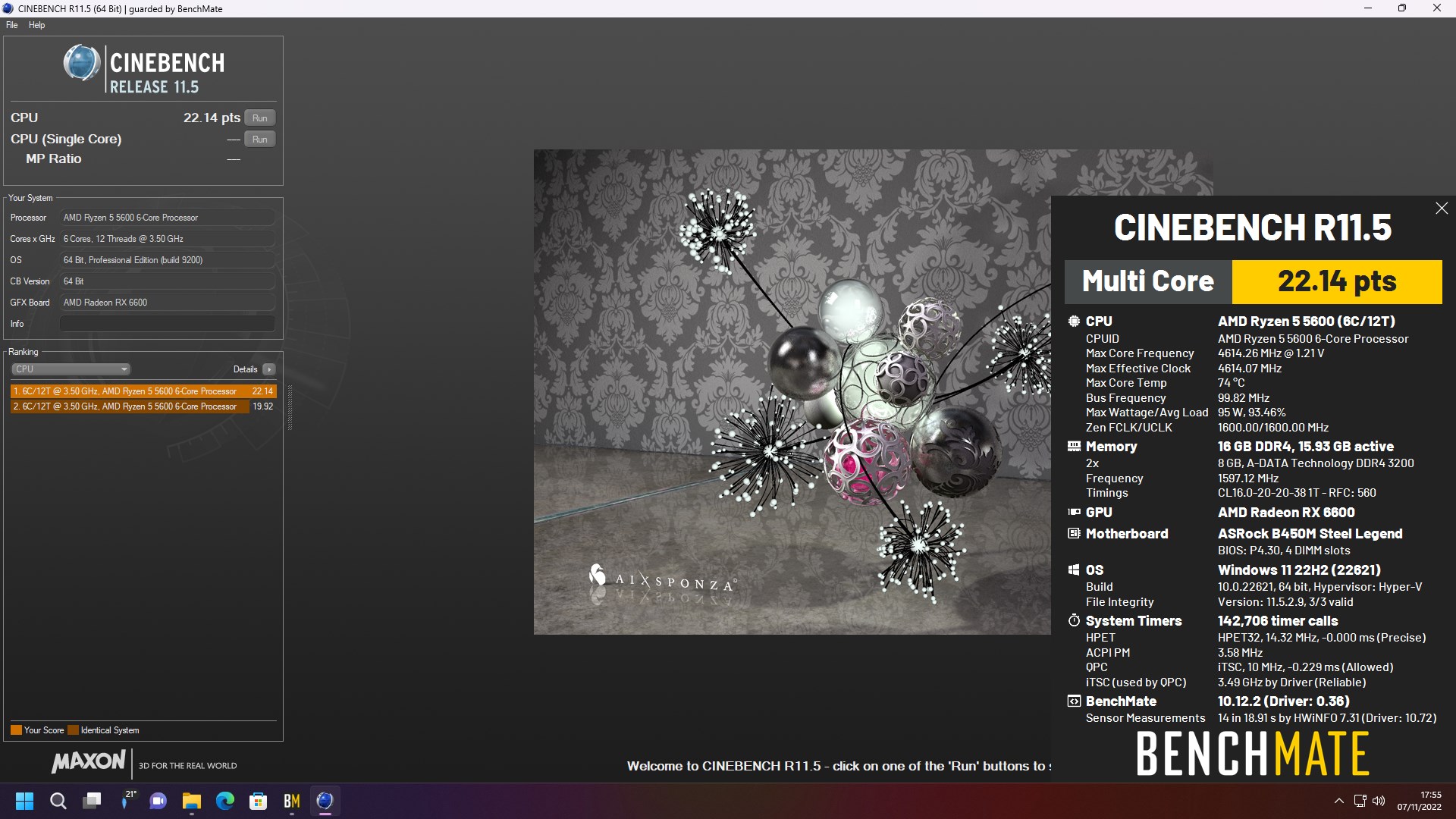Screen dimensions: 1456x819
Task: Click the GPU icon in BenchMate panel
Action: (x=1074, y=513)
